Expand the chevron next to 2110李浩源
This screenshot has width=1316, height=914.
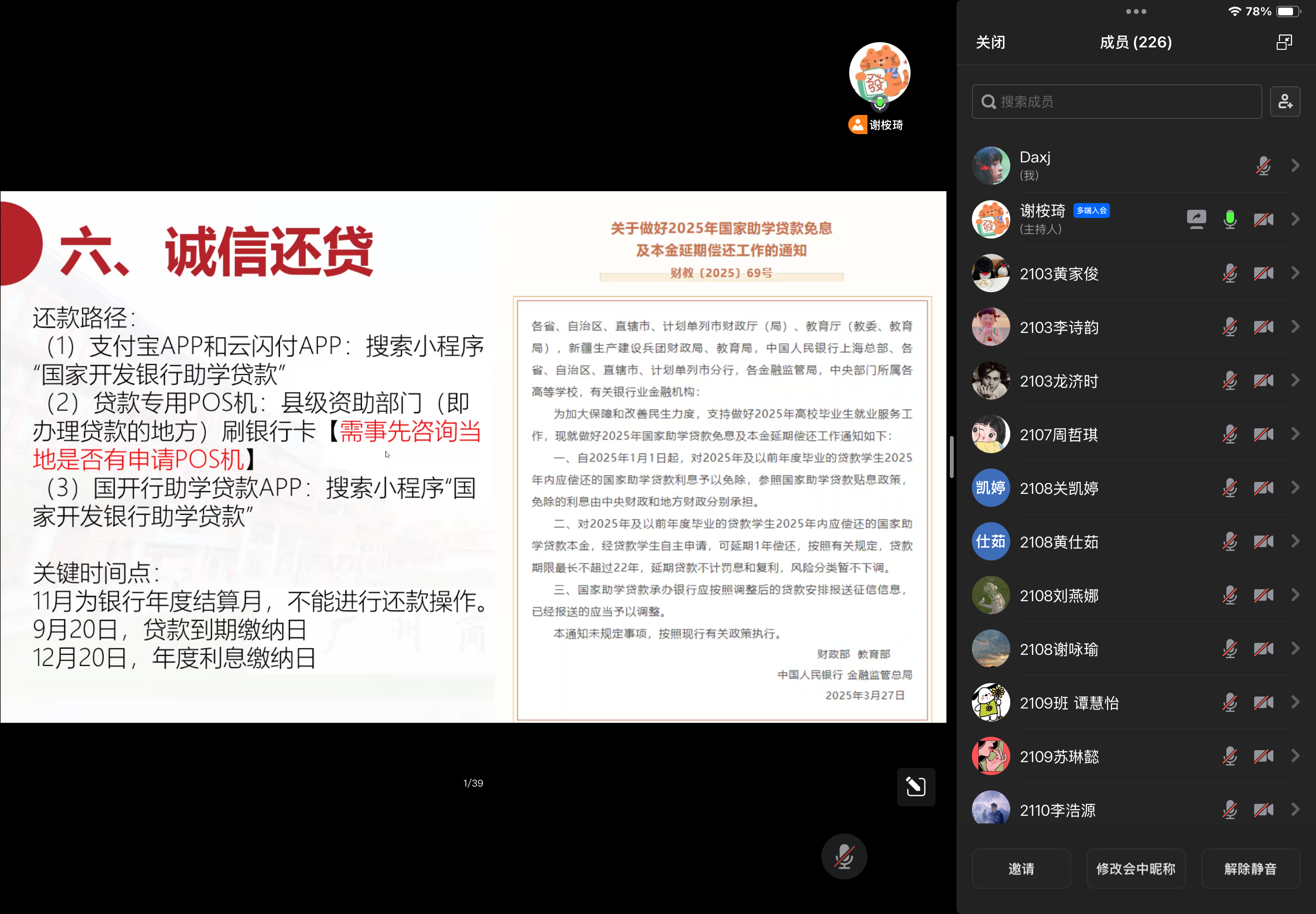[1295, 810]
